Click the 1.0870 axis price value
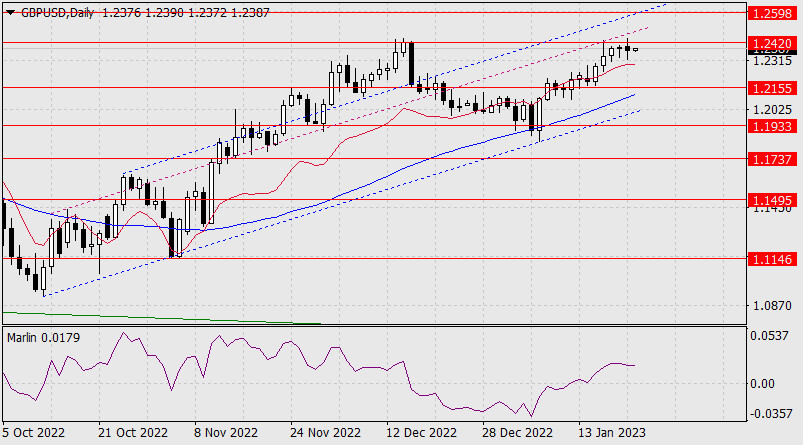 772,306
